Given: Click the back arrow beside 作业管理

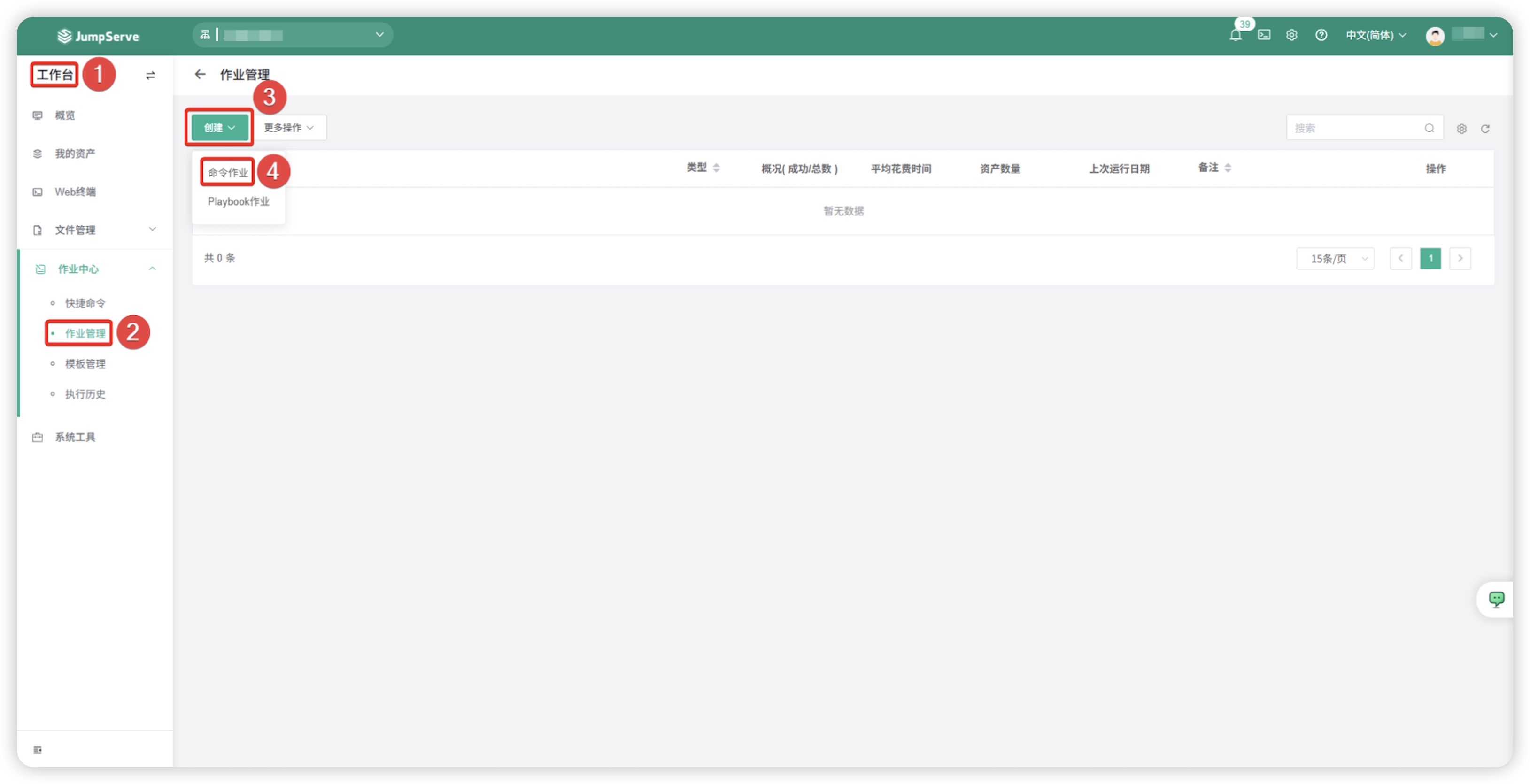Looking at the screenshot, I should click(x=200, y=74).
